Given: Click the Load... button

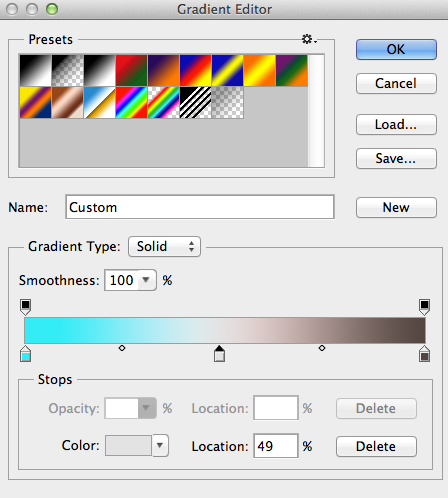Looking at the screenshot, I should [396, 124].
